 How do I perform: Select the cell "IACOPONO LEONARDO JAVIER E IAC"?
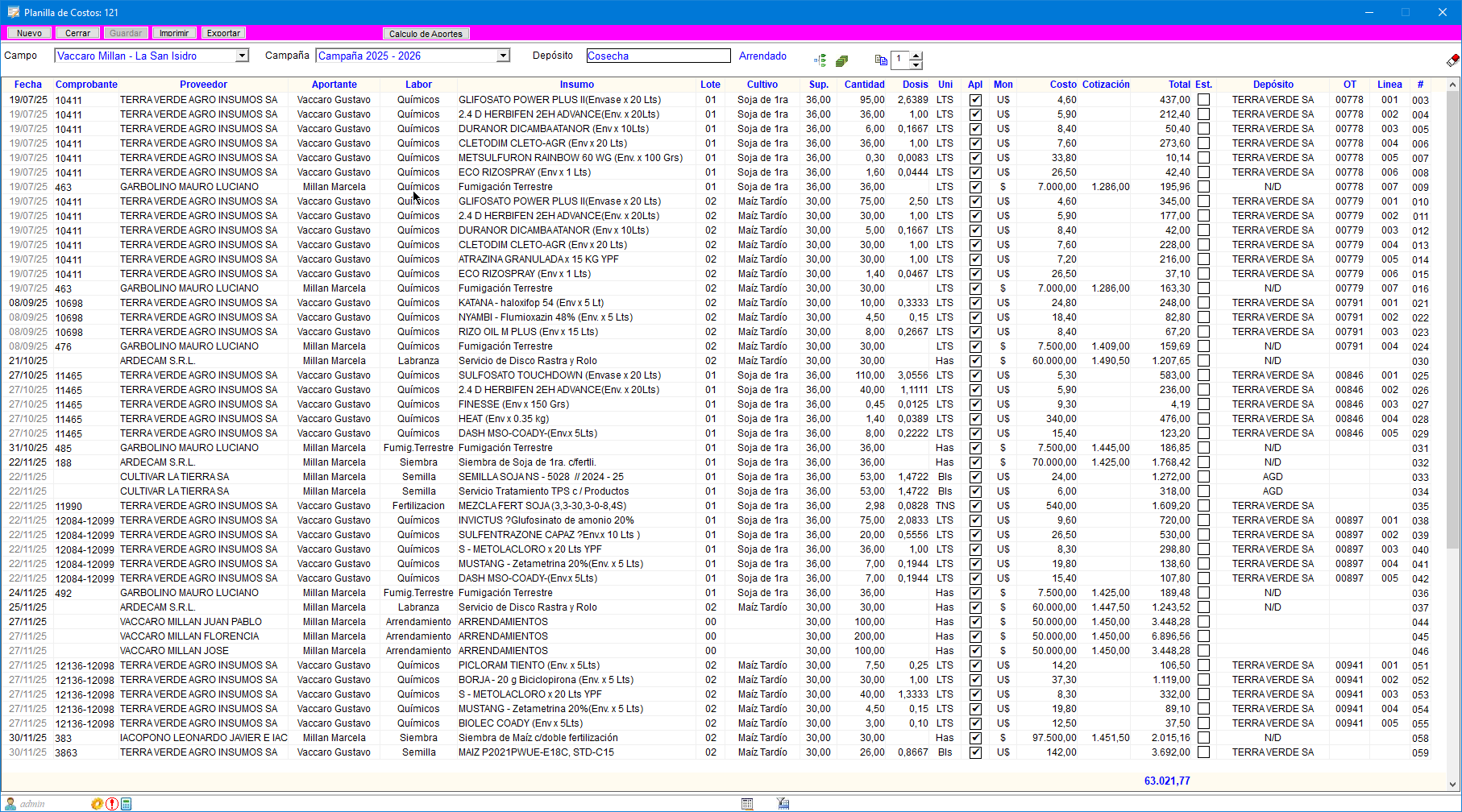tap(203, 738)
